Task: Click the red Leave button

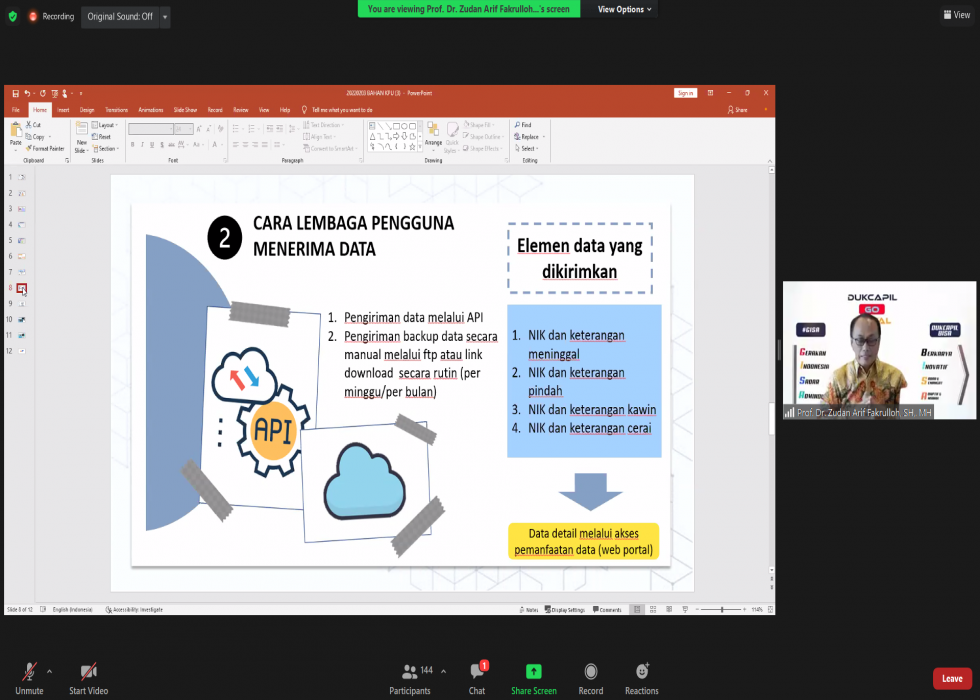Action: 952,678
